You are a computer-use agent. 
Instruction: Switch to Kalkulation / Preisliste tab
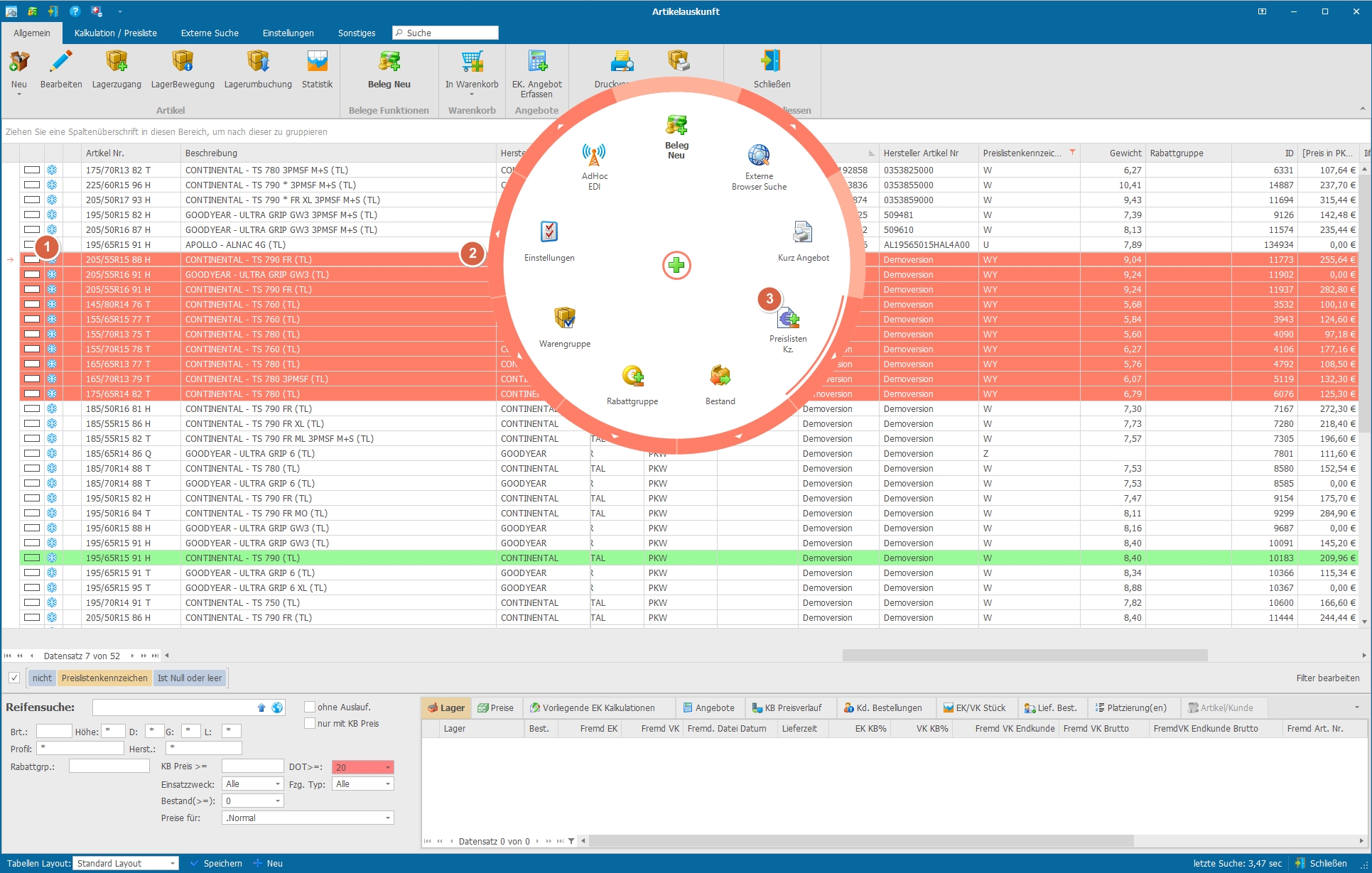point(116,33)
